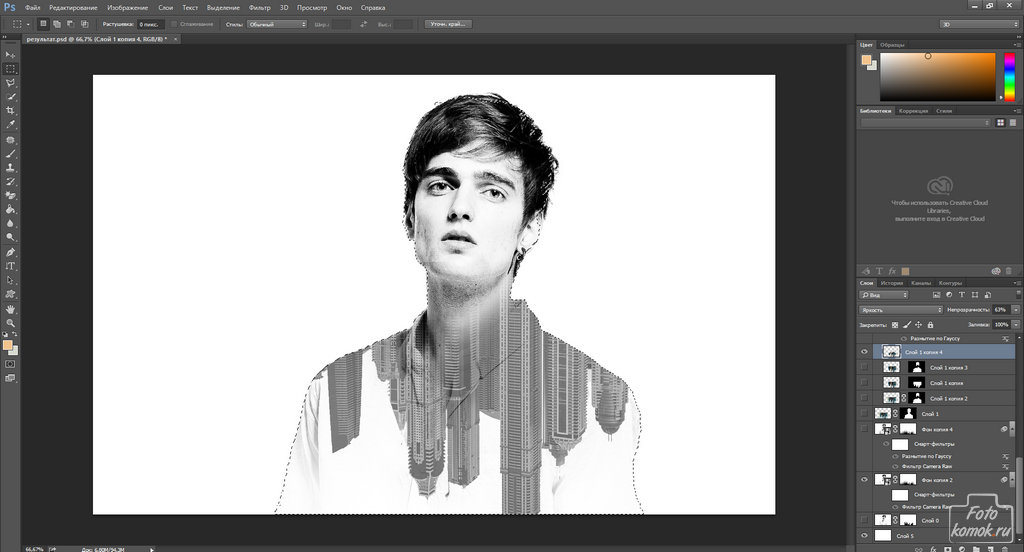The image size is (1024, 552).
Task: Open the opacity slider dropdown arrow
Action: (1016, 310)
